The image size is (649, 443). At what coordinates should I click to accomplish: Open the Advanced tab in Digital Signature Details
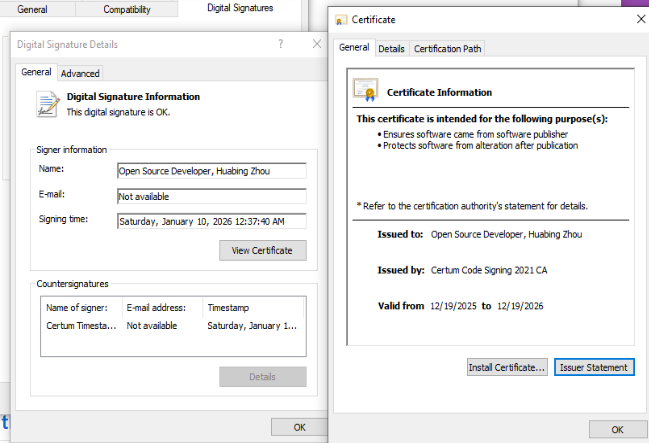(x=80, y=74)
